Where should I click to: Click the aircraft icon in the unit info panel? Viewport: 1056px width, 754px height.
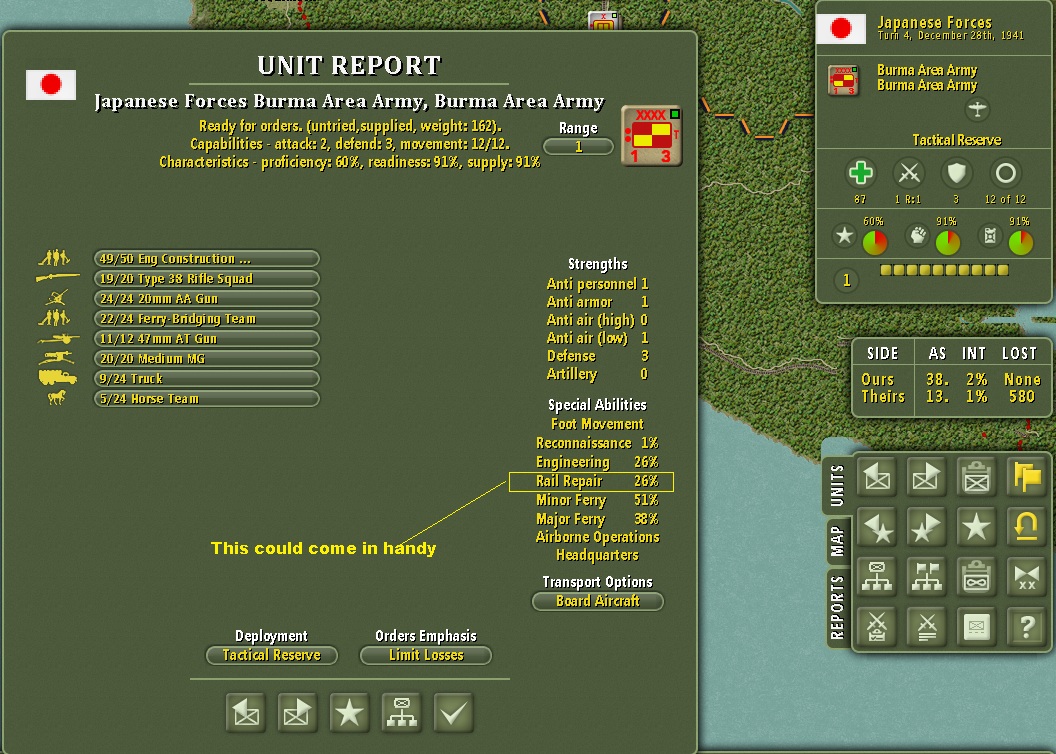click(x=977, y=109)
